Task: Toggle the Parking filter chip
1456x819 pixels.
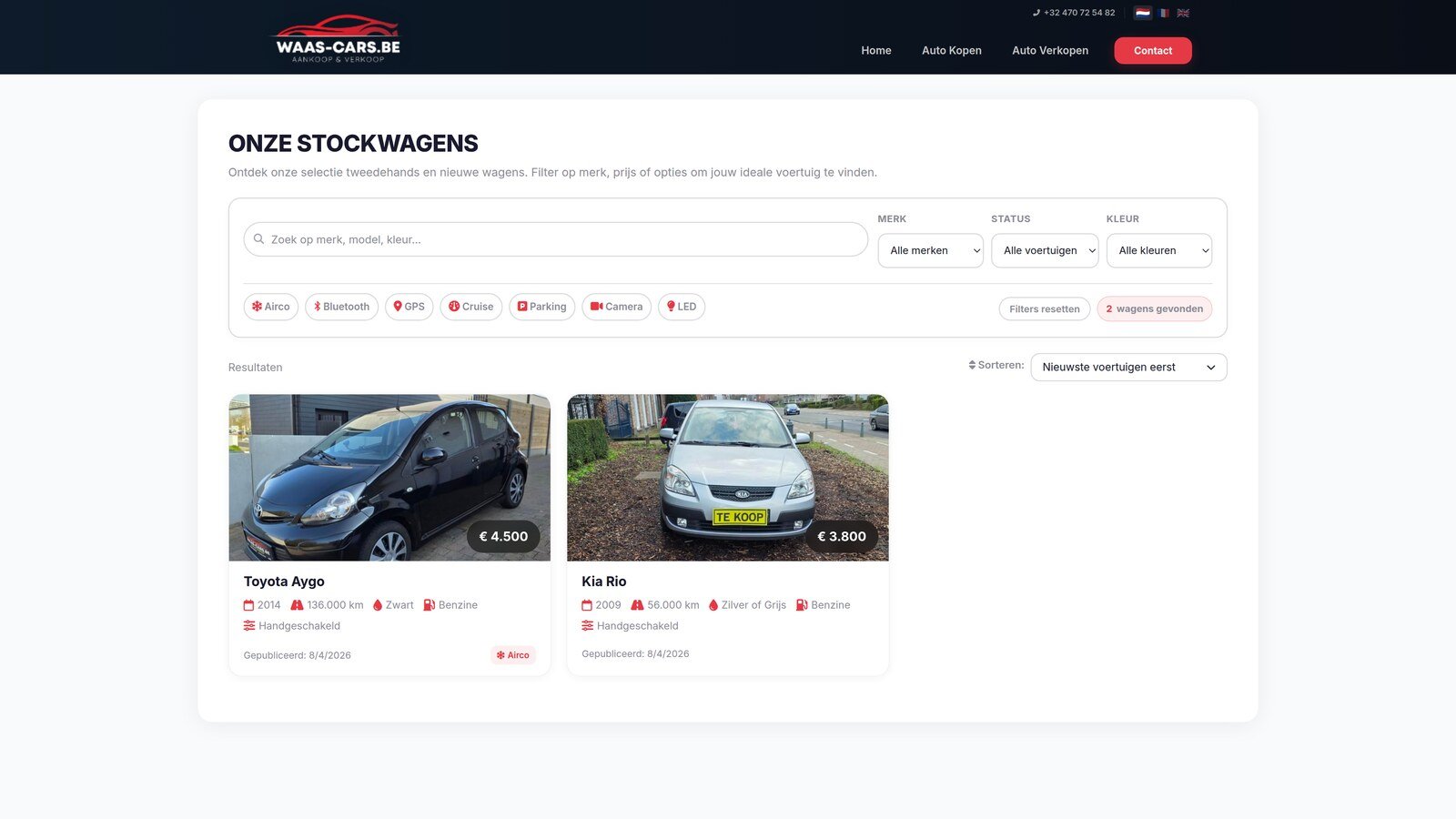Action: 542,307
